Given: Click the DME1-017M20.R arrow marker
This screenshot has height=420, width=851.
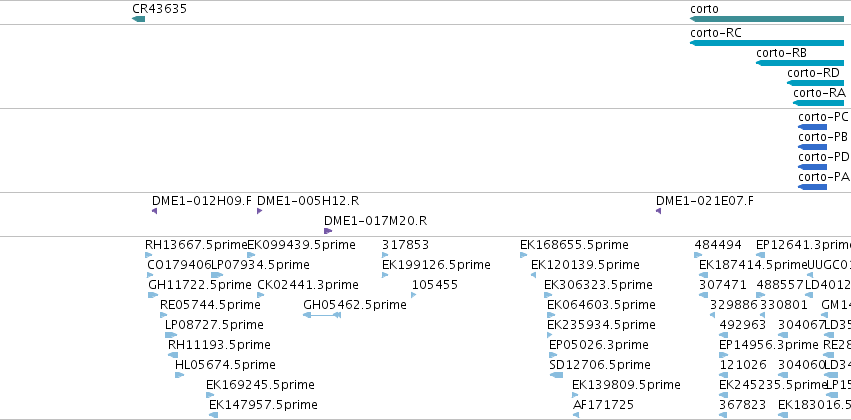Looking at the screenshot, I should (x=328, y=231).
